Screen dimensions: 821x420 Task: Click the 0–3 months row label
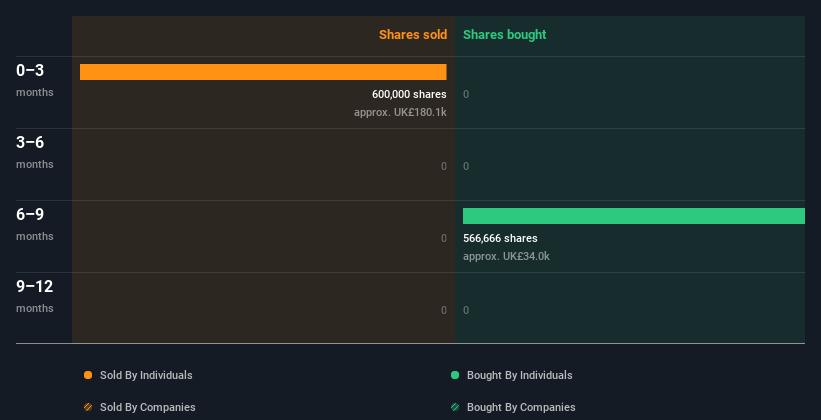point(35,80)
